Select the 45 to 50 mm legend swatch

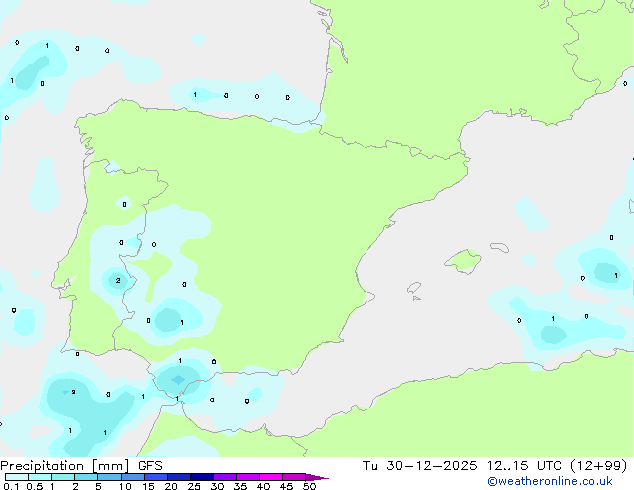(x=294, y=477)
